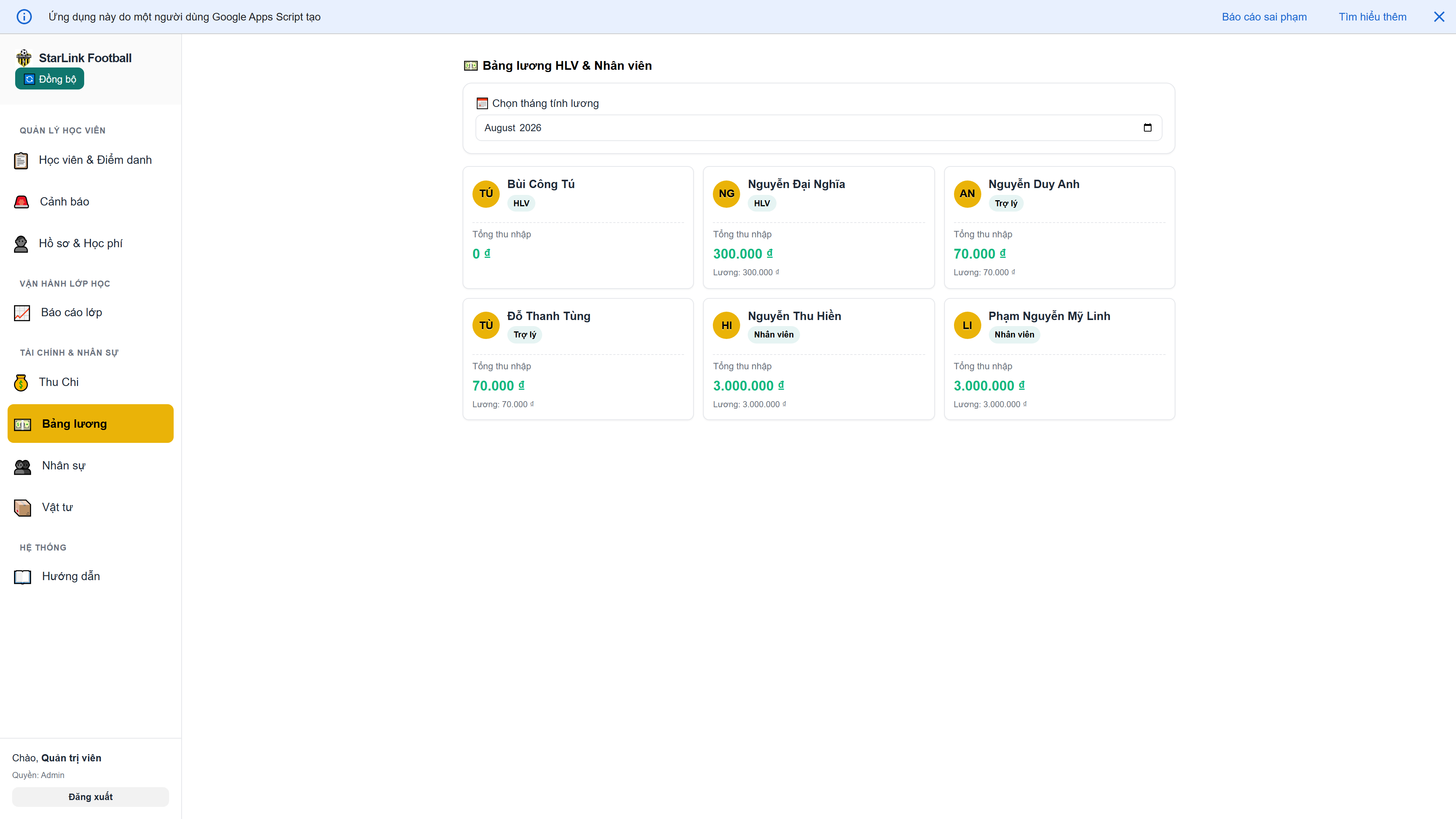Click the Trợ lý badge under Nguyễn Duy Anh
The width and height of the screenshot is (1456, 819).
tap(1006, 203)
